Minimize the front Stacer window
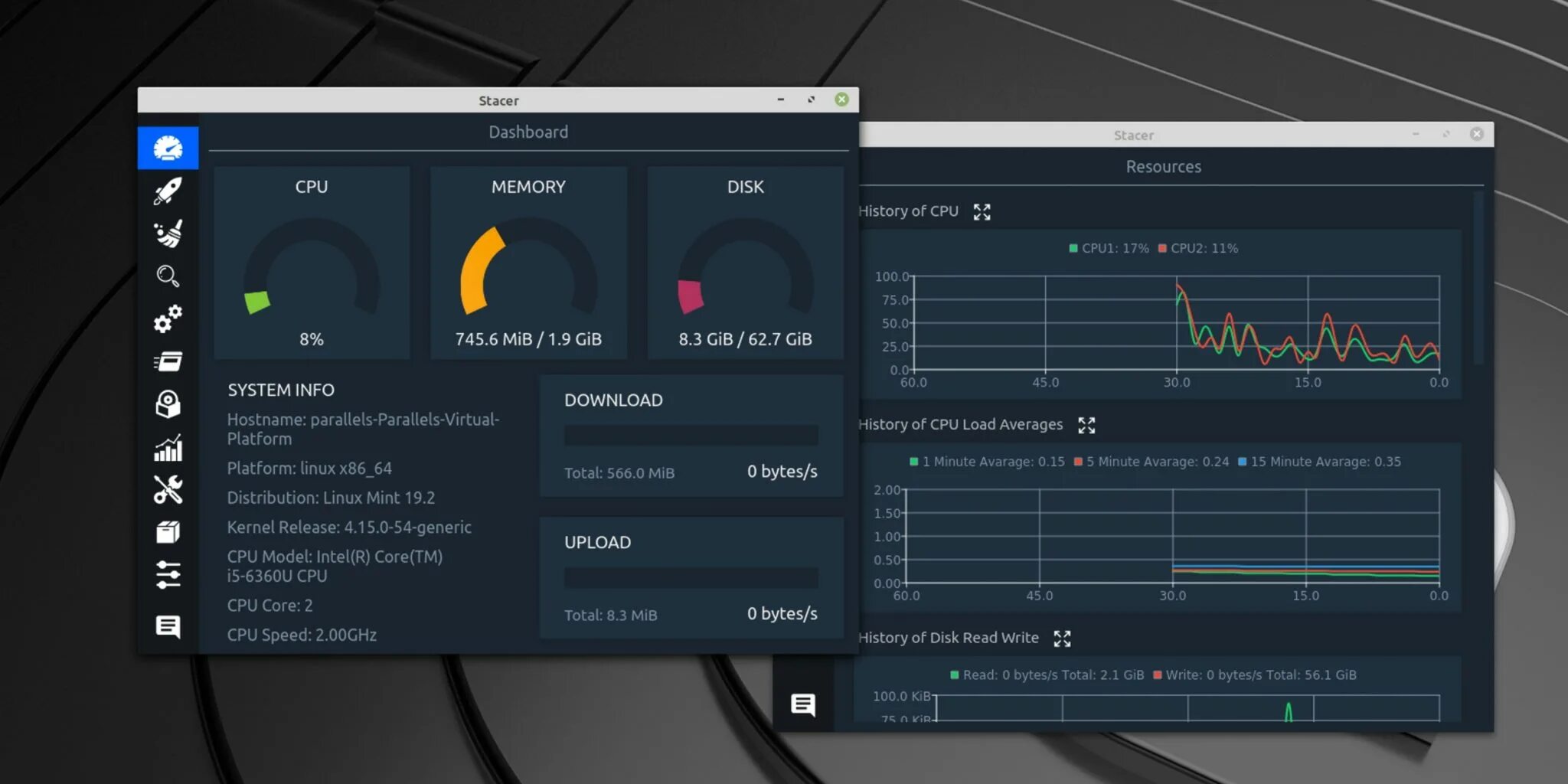Viewport: 1568px width, 784px height. pos(780,100)
